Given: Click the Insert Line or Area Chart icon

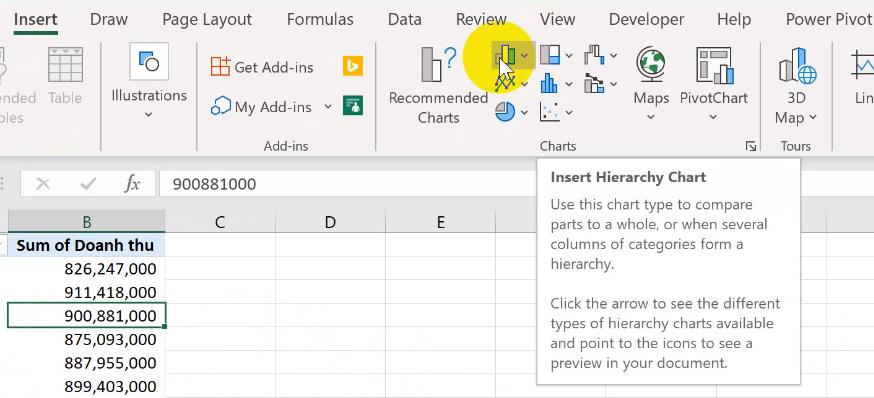Looking at the screenshot, I should (504, 84).
